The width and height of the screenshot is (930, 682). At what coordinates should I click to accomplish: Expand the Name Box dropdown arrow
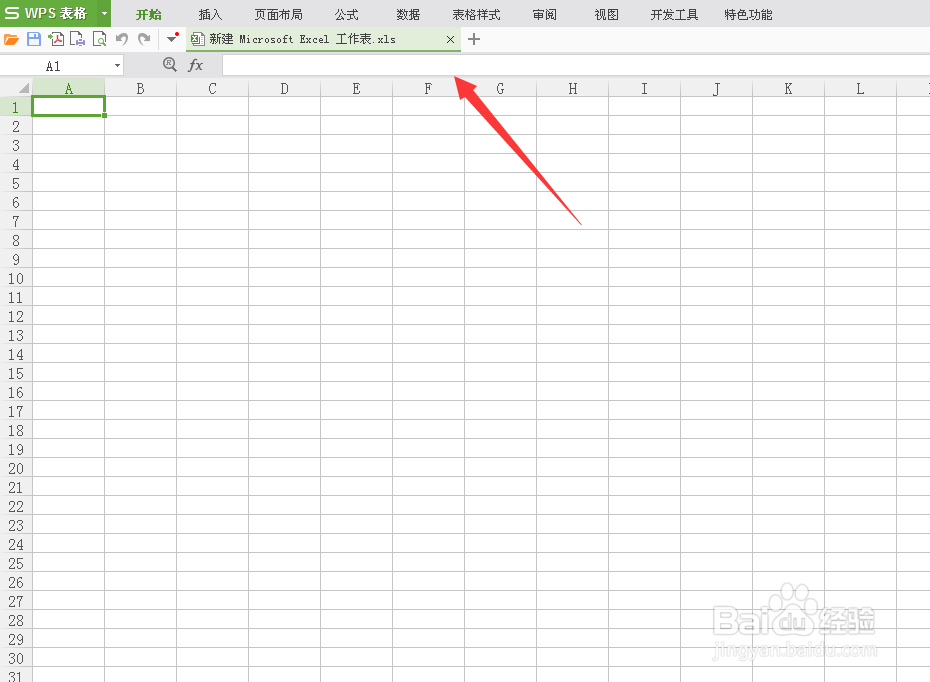[117, 64]
